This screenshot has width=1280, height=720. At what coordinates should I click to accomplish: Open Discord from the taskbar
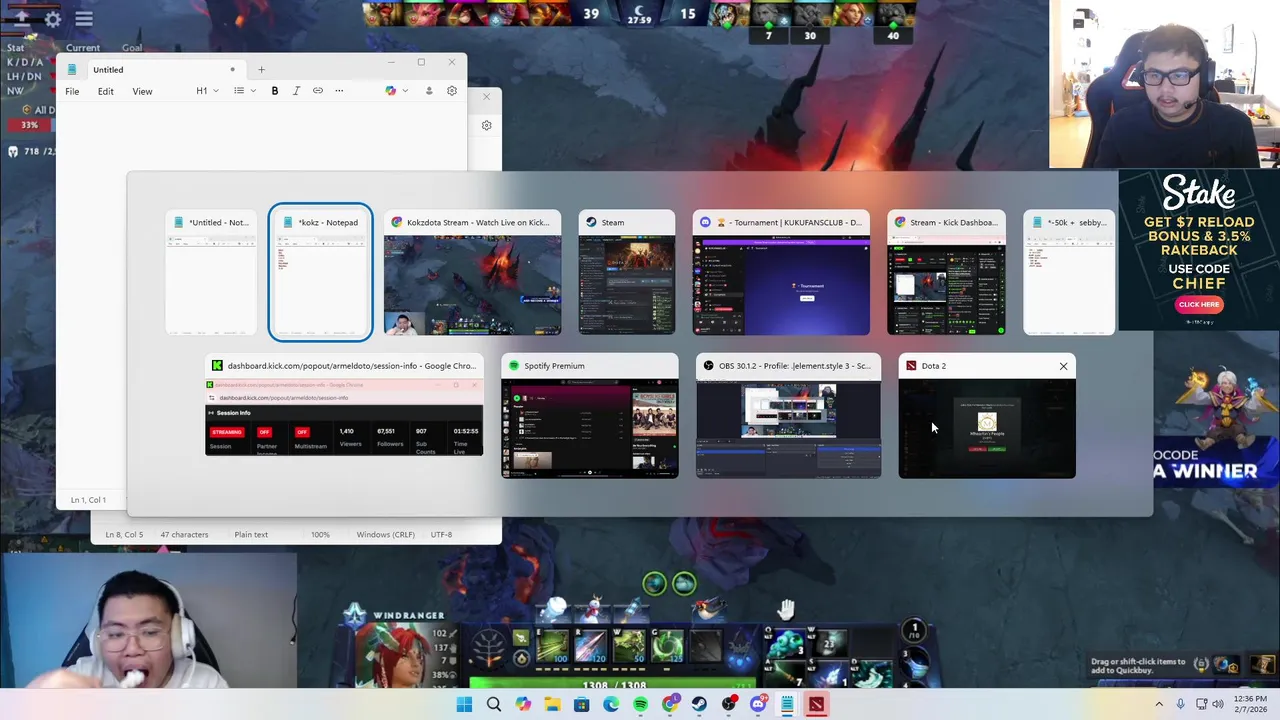coord(758,704)
